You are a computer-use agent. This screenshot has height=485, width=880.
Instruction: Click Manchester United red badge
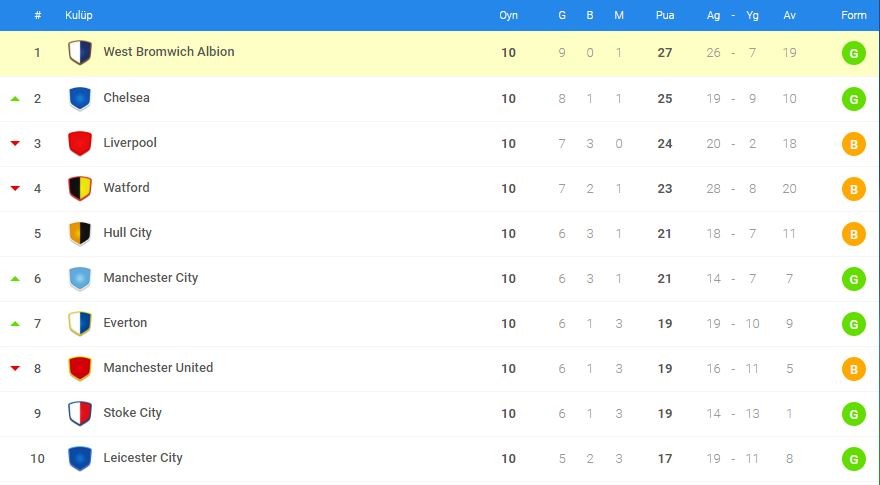pyautogui.click(x=80, y=368)
